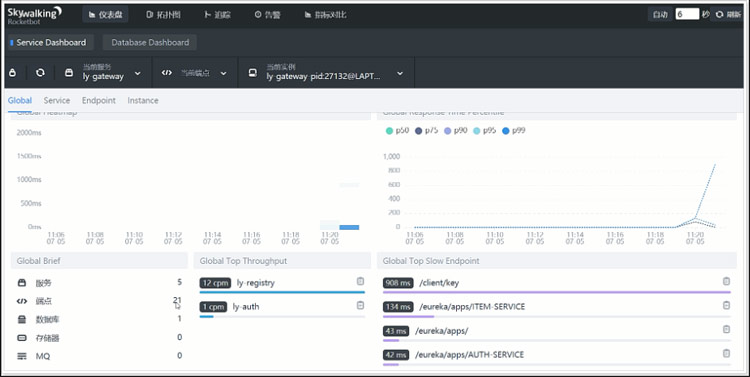Viewport: 750px width, 377px height.
Task: Click the /eureka/apps/AUTH-SERVICE endpoint text
Action: tap(469, 355)
